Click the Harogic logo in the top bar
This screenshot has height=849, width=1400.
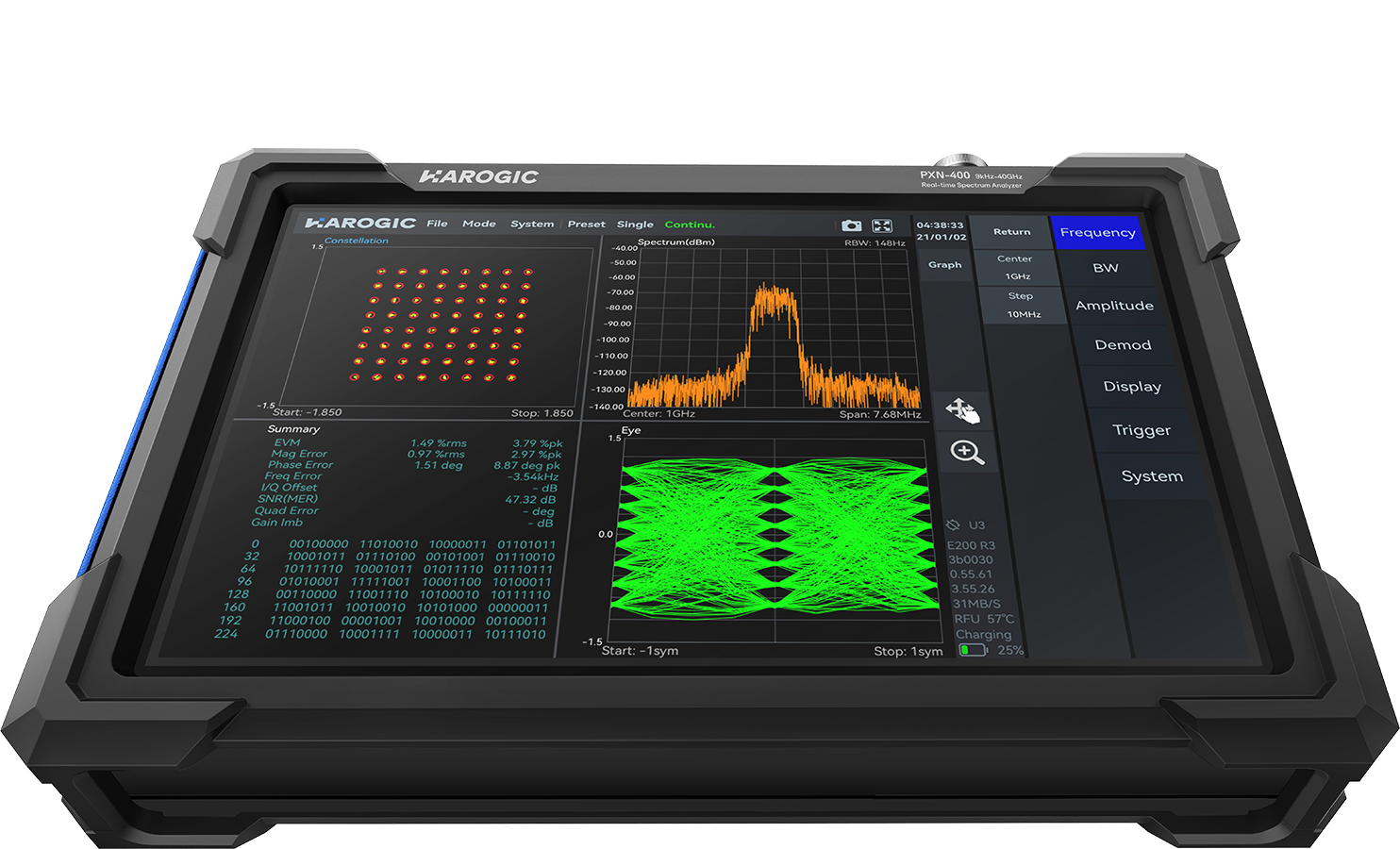(360, 223)
